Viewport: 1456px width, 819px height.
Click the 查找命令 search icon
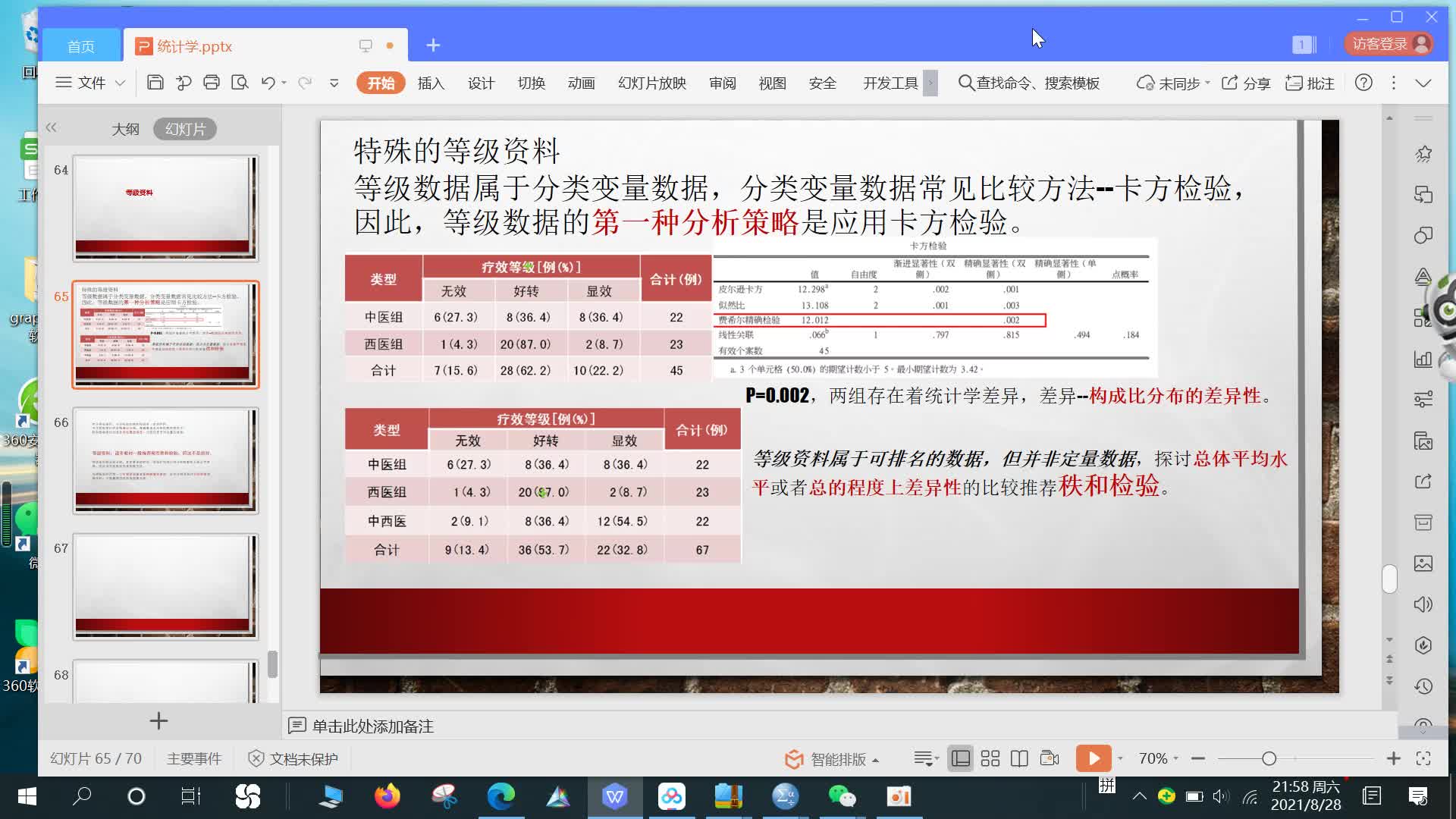click(x=965, y=83)
